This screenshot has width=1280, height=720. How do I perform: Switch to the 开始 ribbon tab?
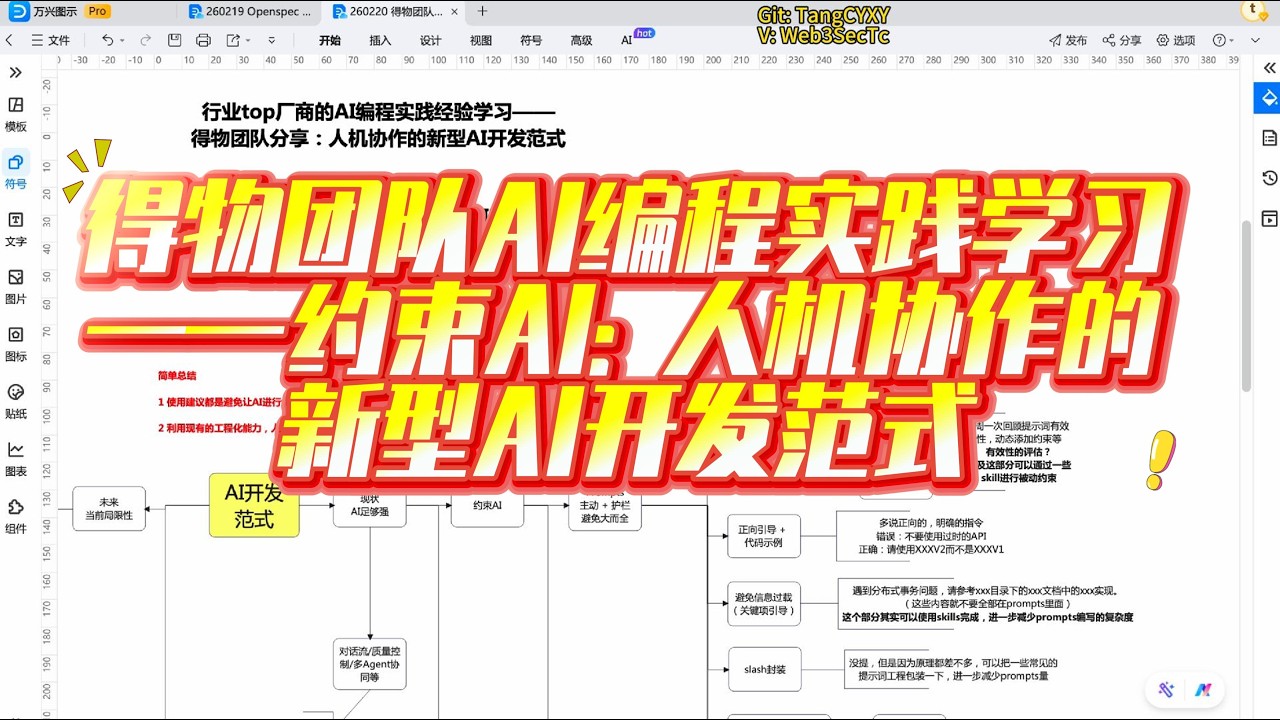point(330,40)
